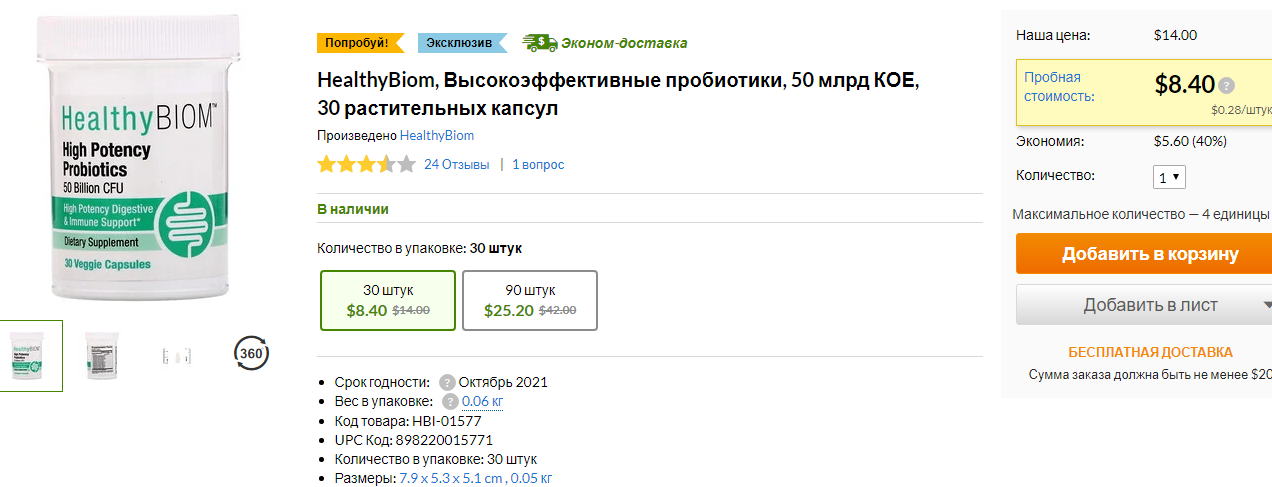Click 'Добавить в корзину' button

click(1144, 254)
